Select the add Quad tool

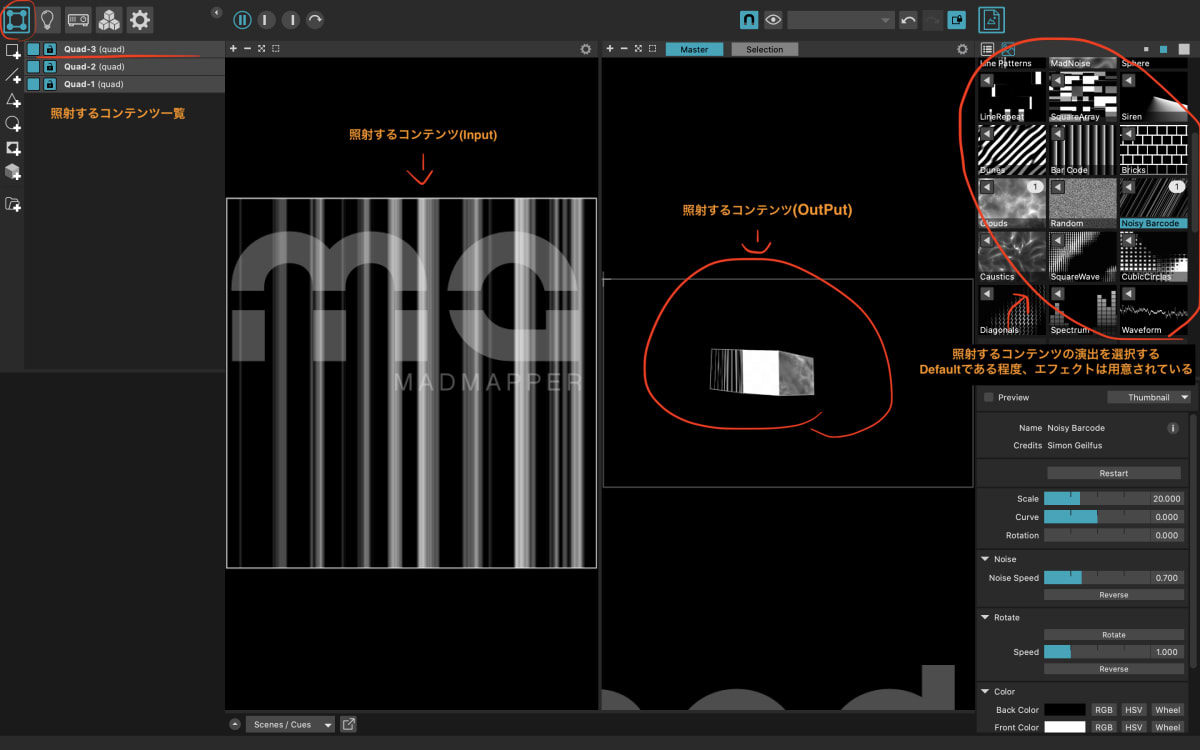tap(12, 50)
